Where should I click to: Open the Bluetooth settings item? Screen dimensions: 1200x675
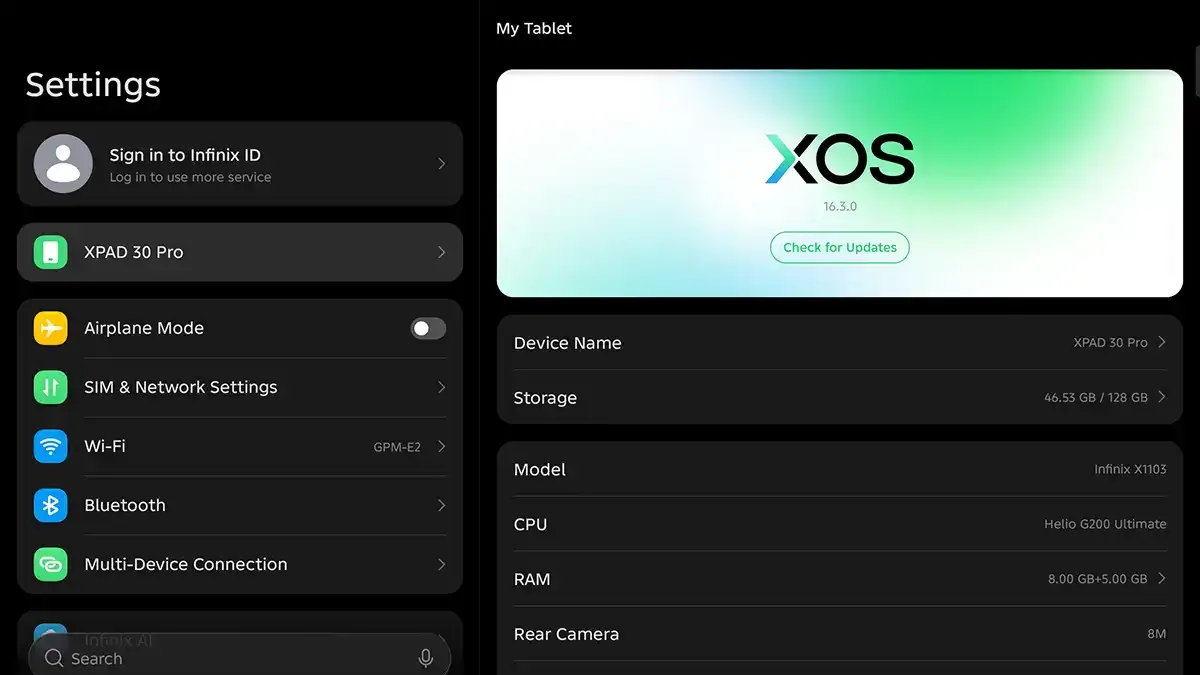(x=240, y=505)
